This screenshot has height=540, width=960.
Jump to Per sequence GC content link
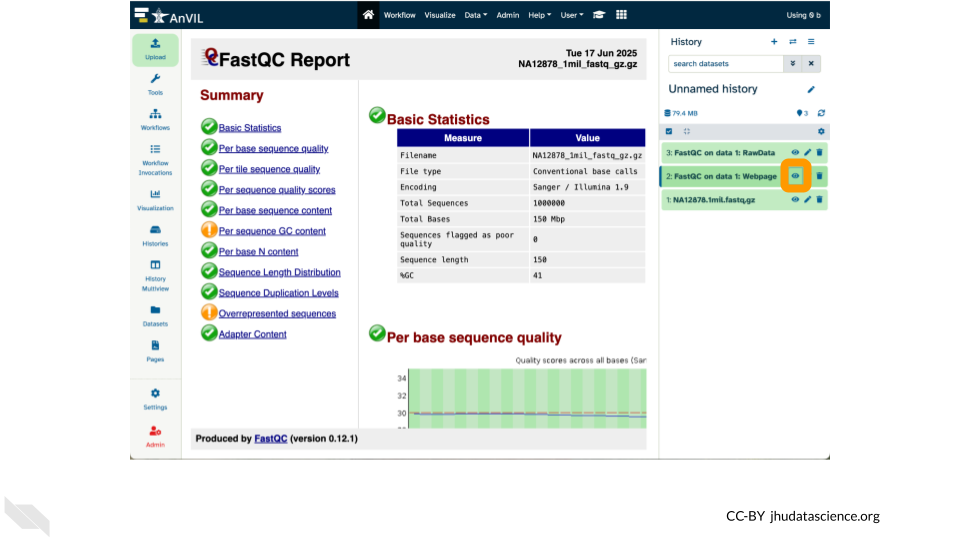click(272, 231)
